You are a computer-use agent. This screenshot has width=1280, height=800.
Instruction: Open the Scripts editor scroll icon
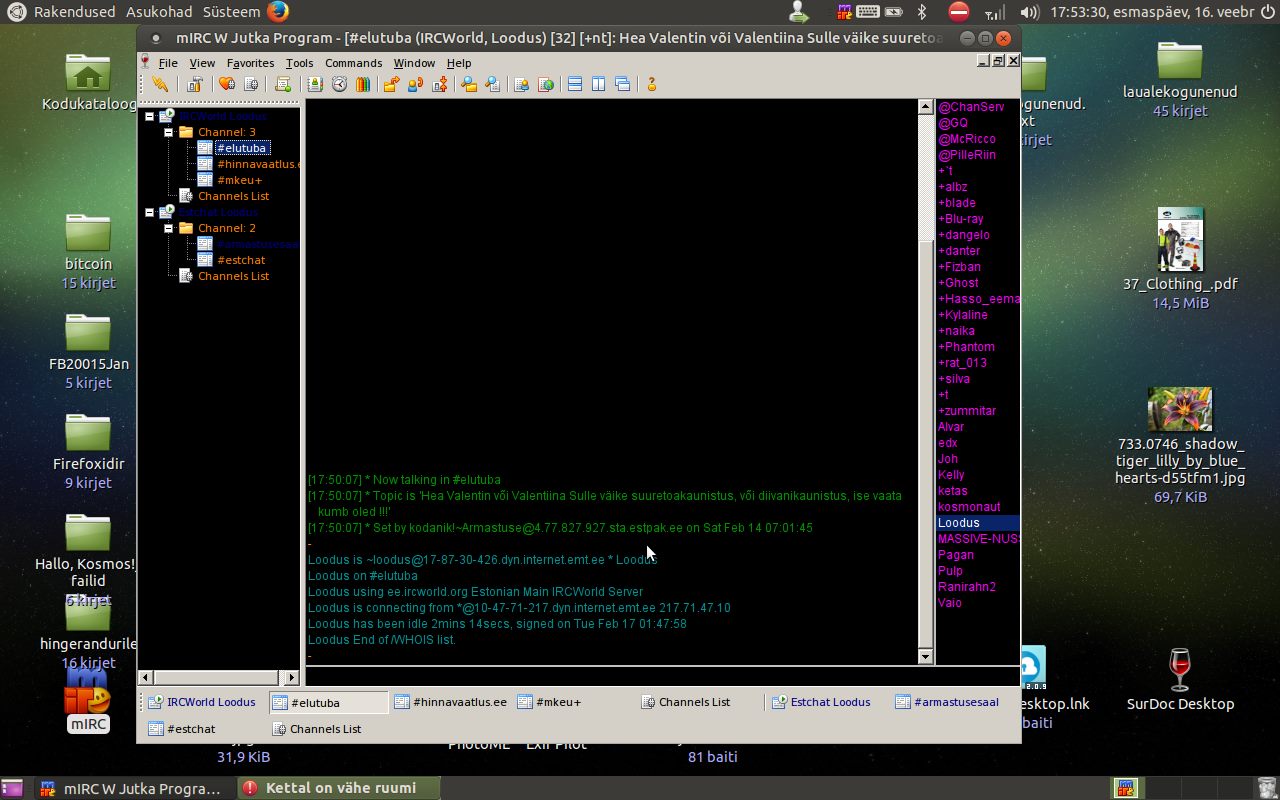(x=283, y=84)
